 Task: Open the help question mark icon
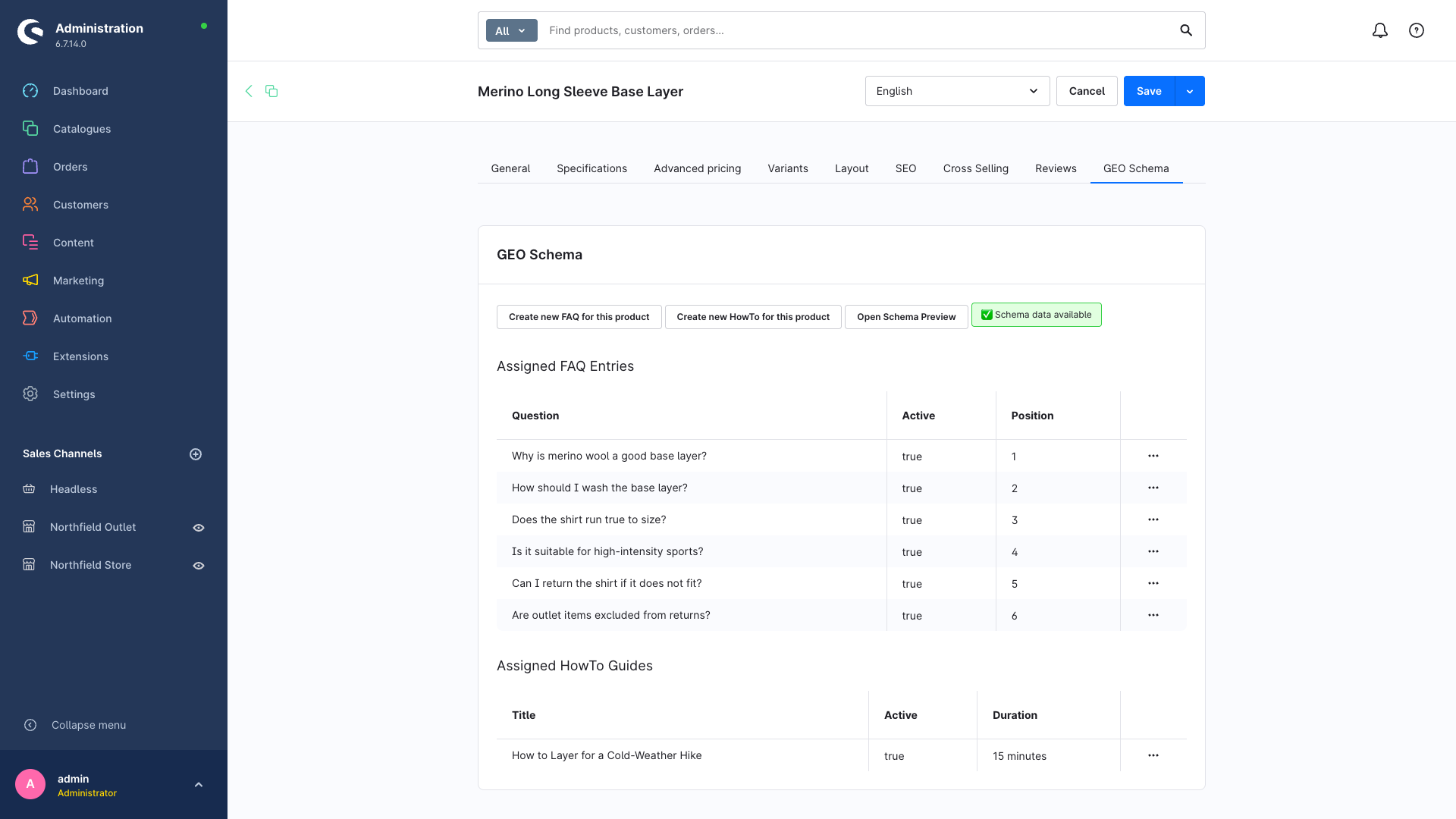(x=1417, y=30)
